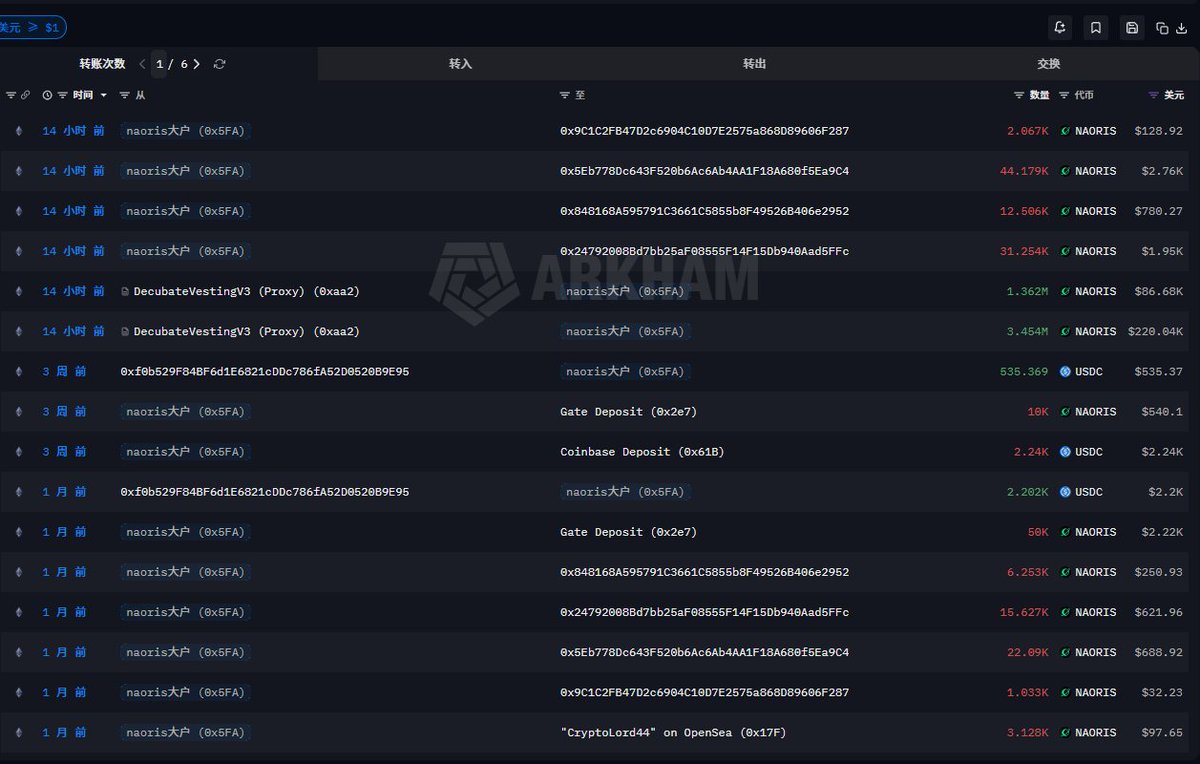Click the clock icon beside 时间

47,95
